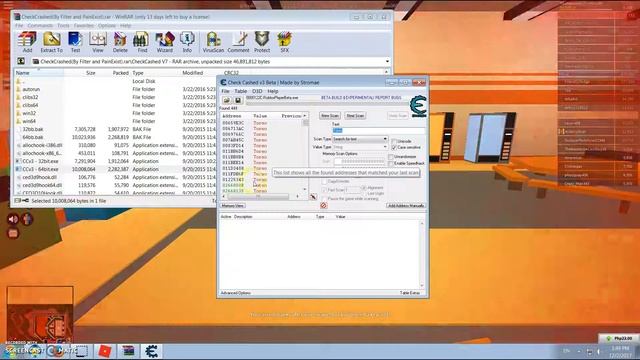This screenshot has height=360, width=640.
Task: Select CCv3 - 64bit.exe in WinRAR list
Action: 40,169
